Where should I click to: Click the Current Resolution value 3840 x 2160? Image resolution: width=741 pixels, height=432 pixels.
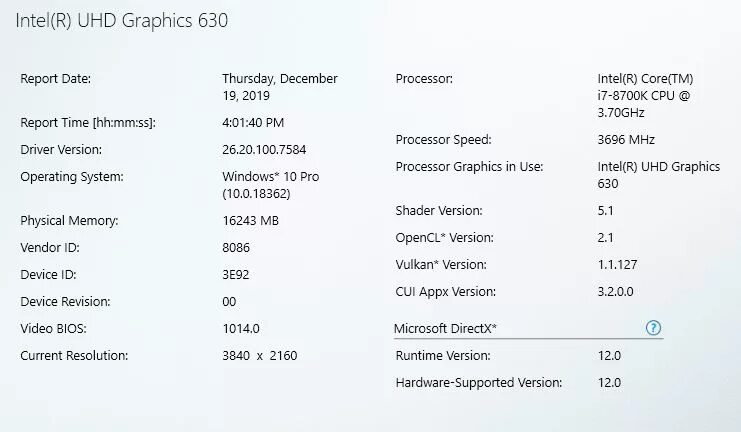coord(259,355)
